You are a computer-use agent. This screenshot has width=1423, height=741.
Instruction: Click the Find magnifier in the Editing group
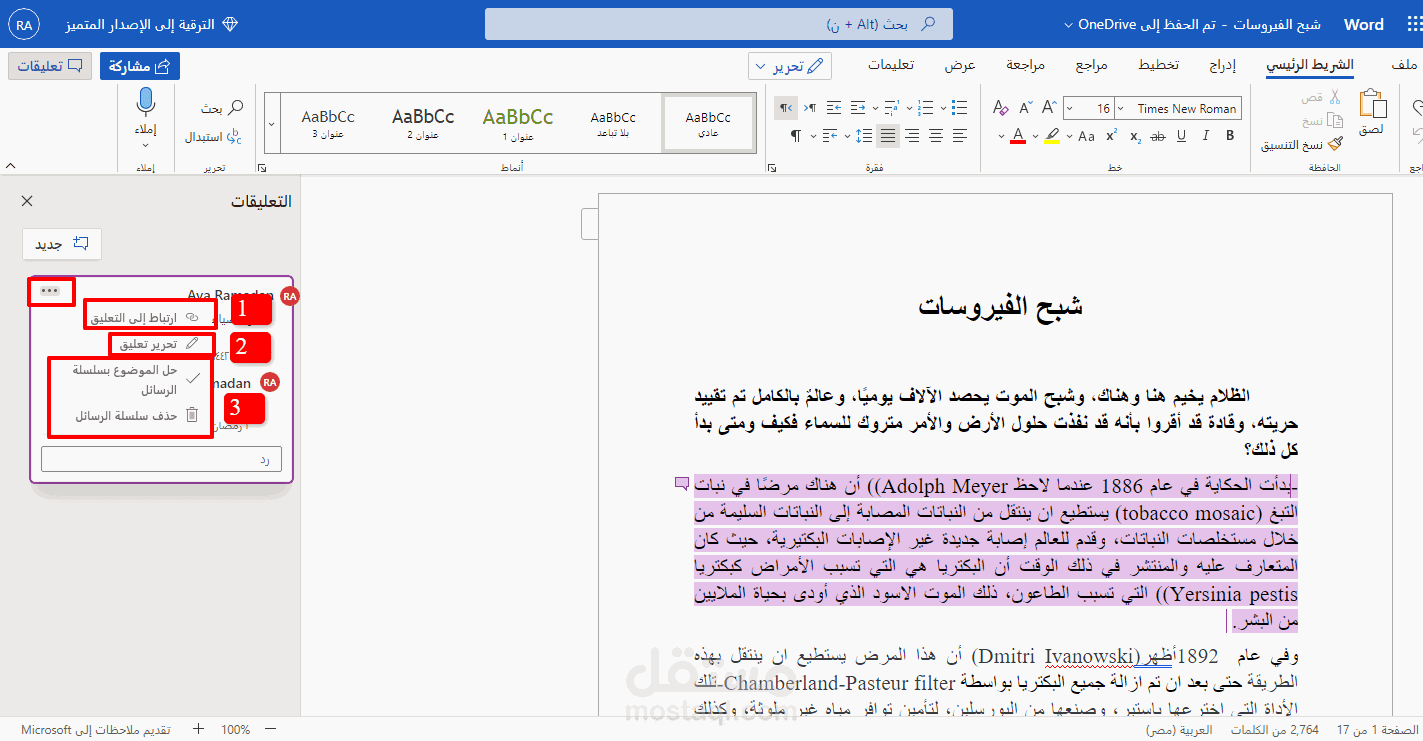pos(236,107)
